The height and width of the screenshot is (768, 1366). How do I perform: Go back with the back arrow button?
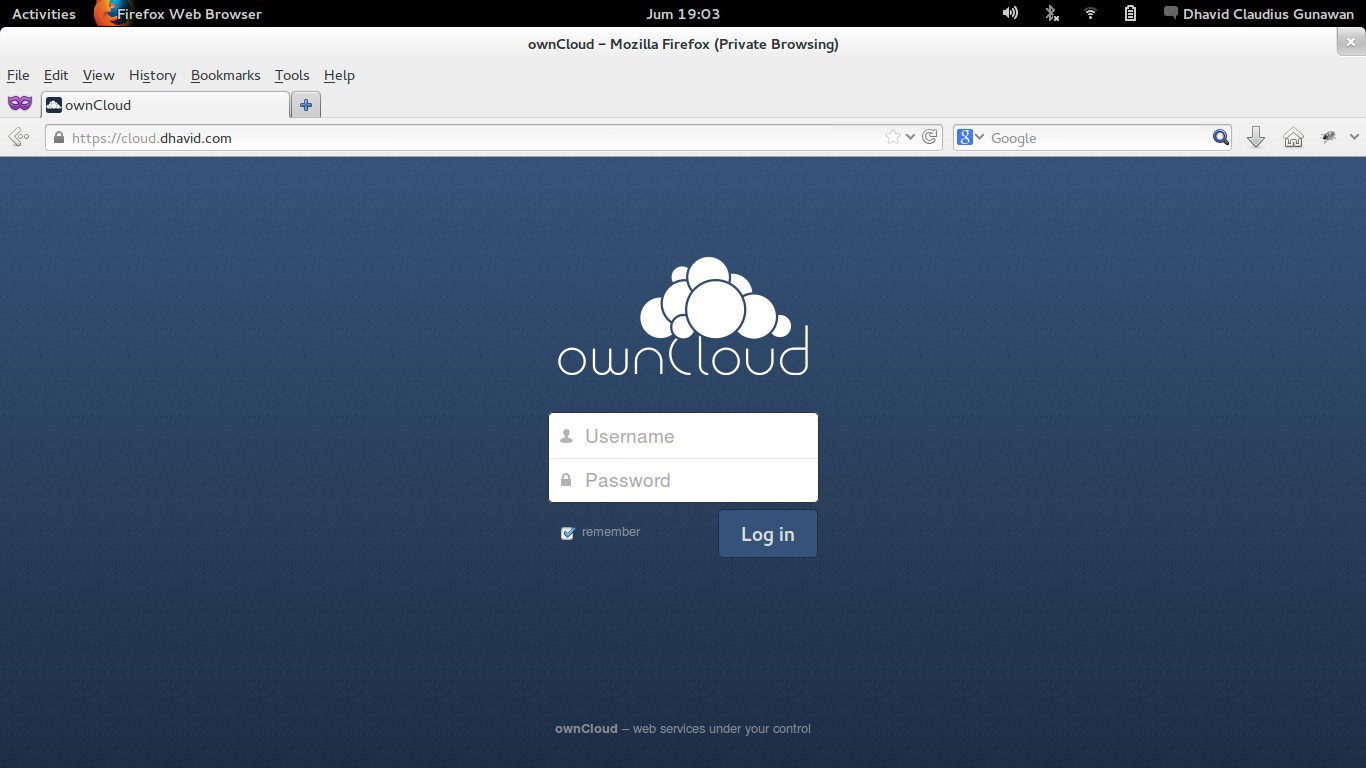18,138
